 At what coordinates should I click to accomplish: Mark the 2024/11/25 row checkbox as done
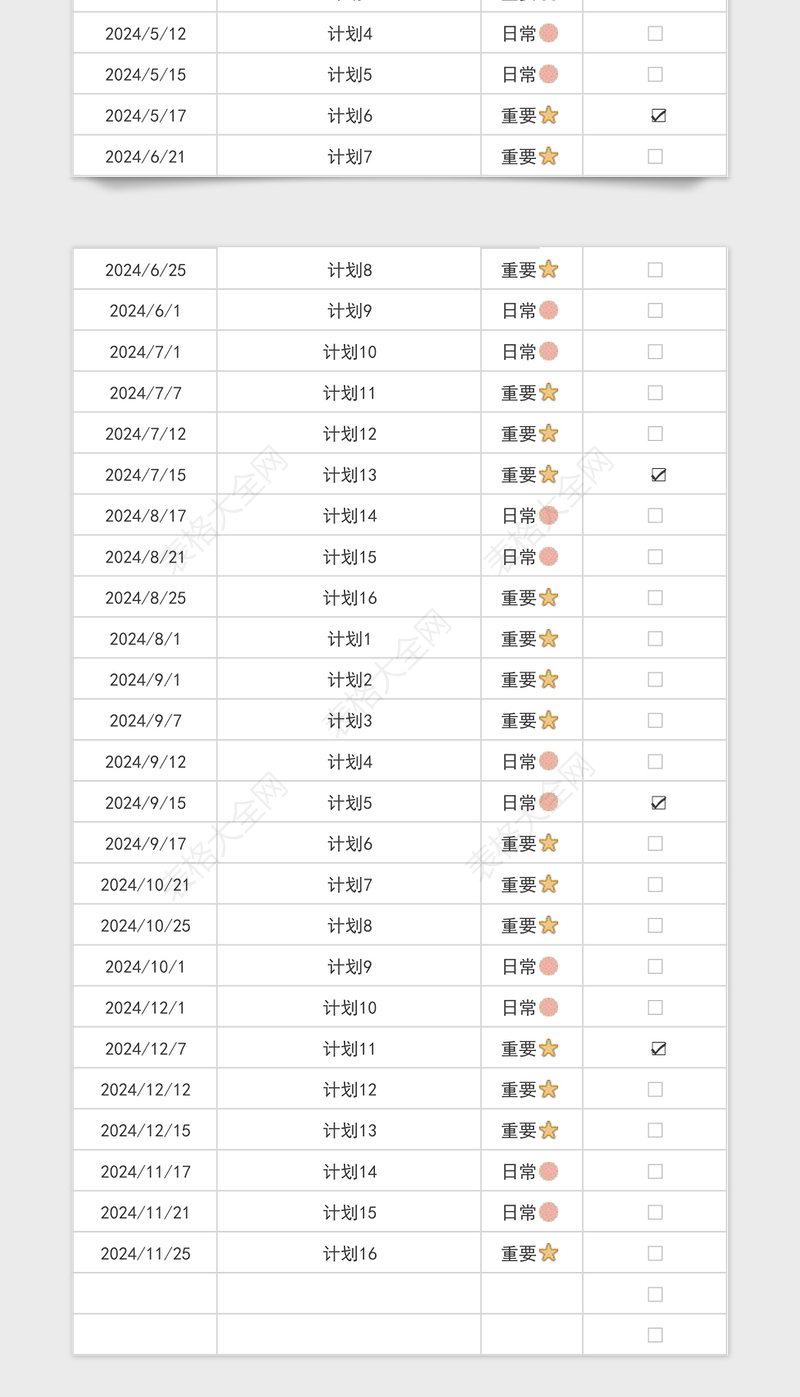[655, 1253]
